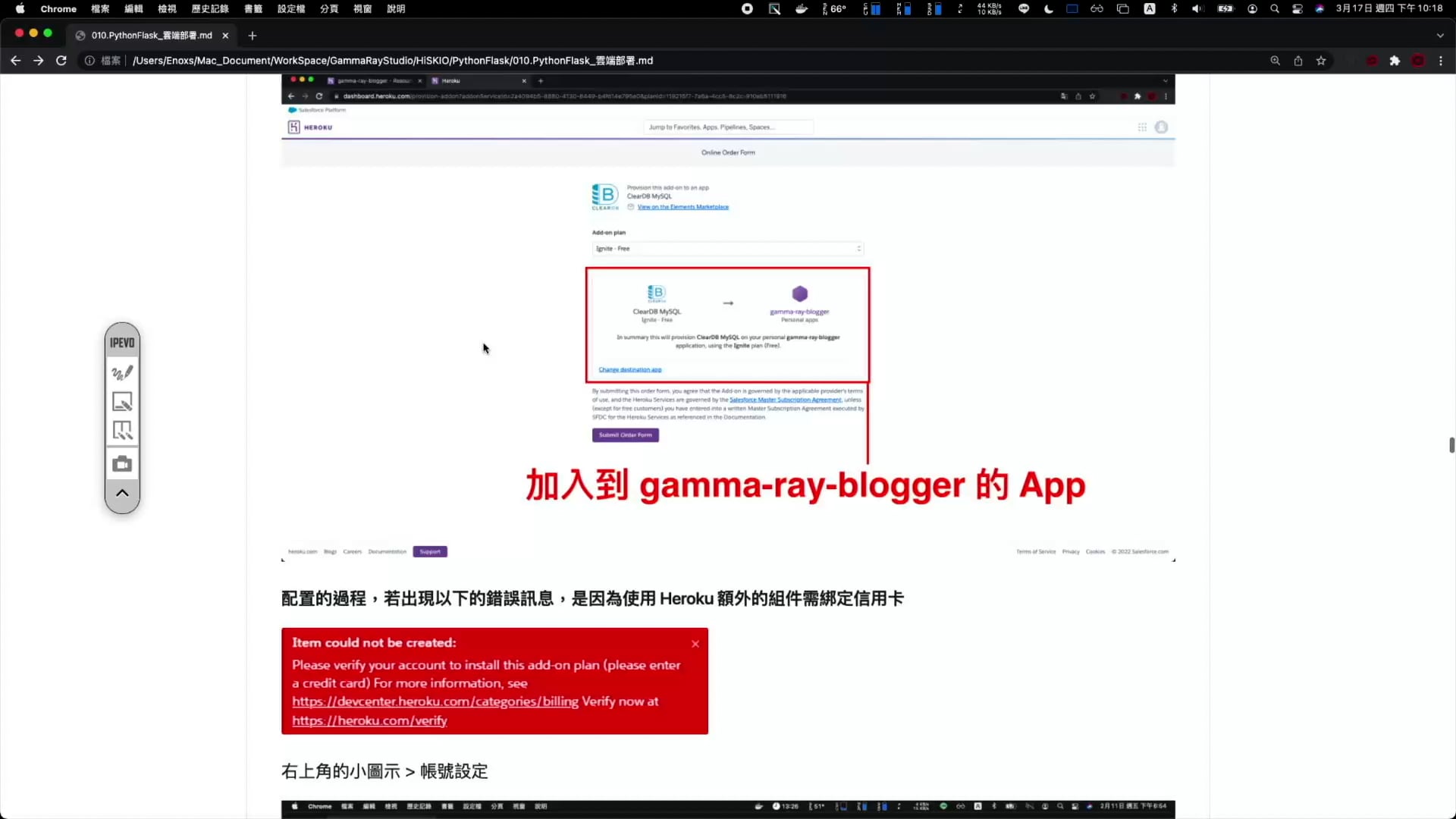Click the page vertical scrollbar thumb

pos(1451,445)
